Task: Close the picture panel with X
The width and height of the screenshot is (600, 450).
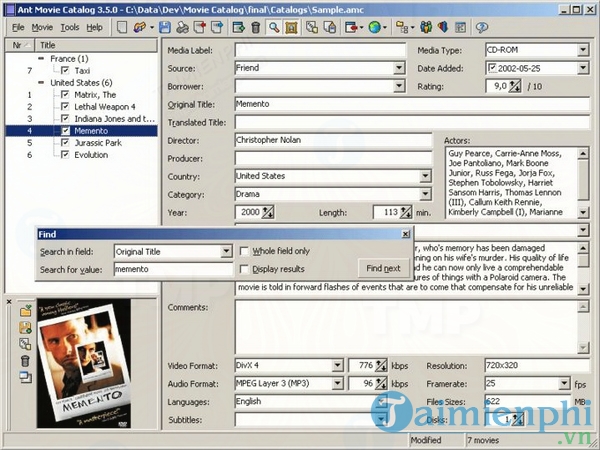Action: pos(9,302)
